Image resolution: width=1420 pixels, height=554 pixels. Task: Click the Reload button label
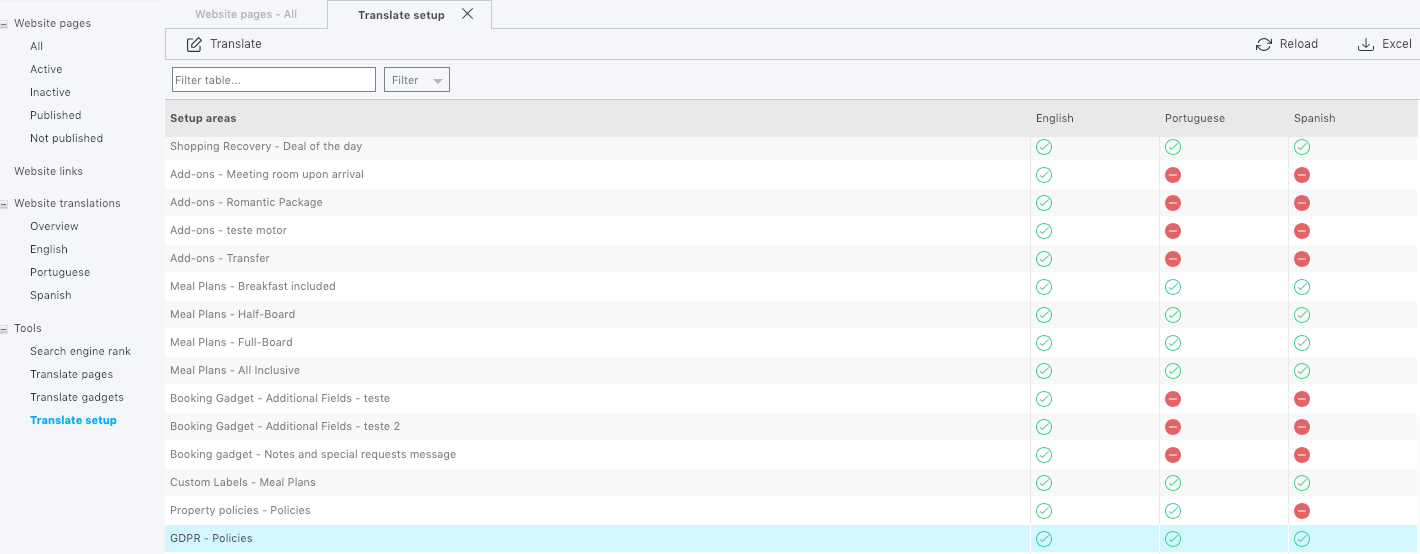1299,44
